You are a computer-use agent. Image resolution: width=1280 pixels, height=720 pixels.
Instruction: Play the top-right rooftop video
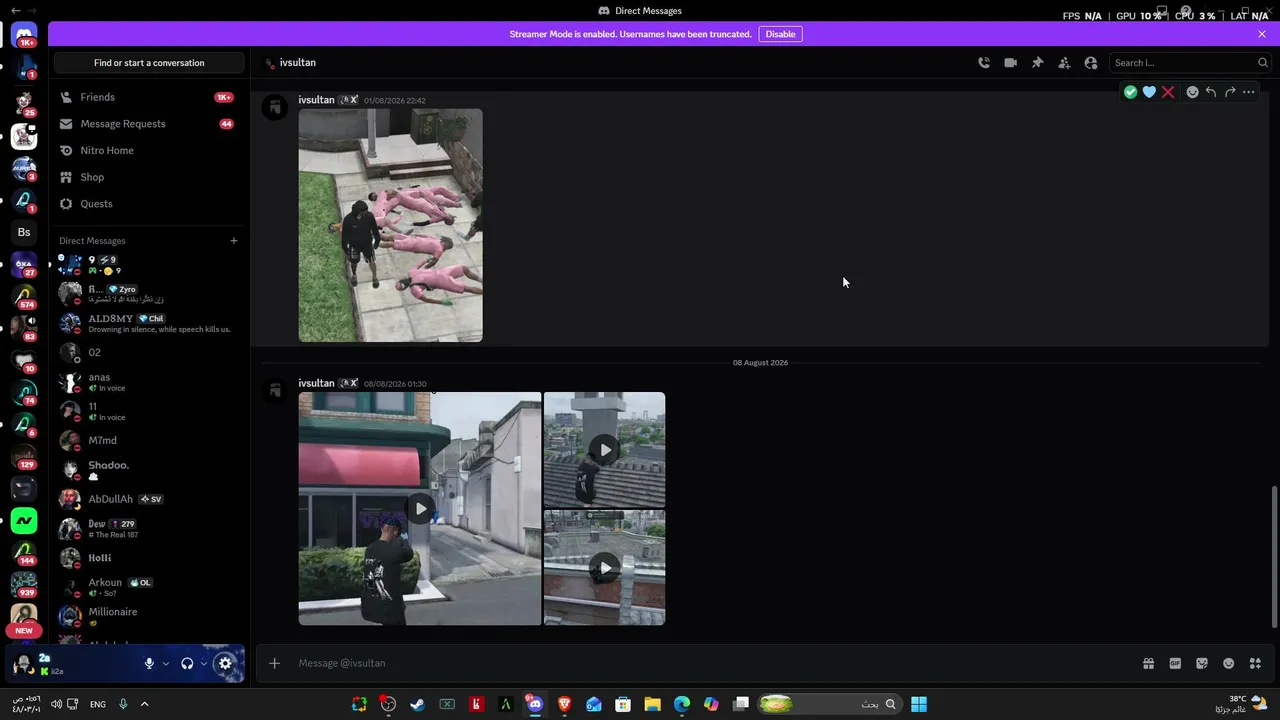[x=605, y=450]
